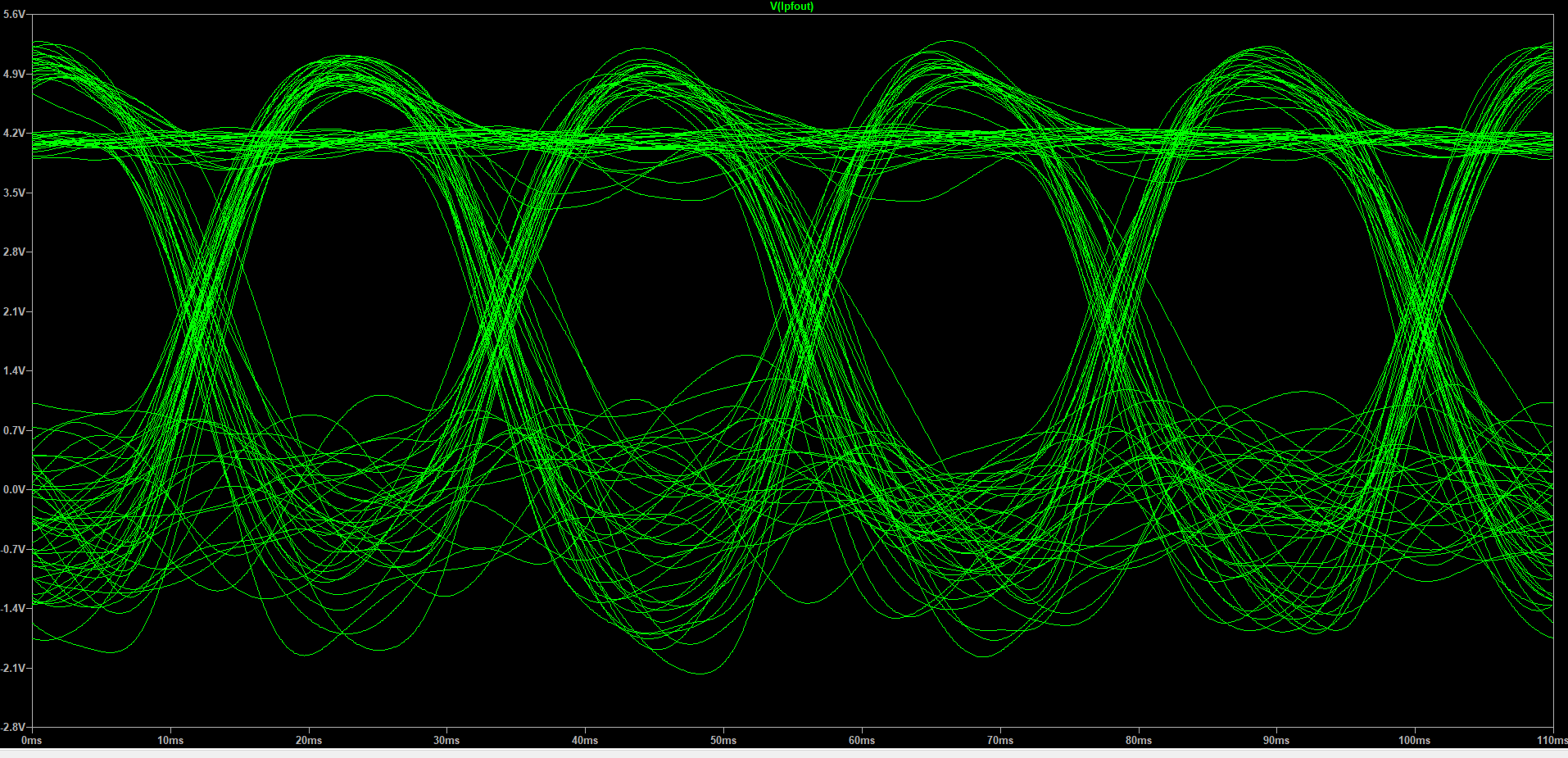Click the 0.7V vertical axis label
This screenshot has width=1568, height=758.
tap(14, 430)
